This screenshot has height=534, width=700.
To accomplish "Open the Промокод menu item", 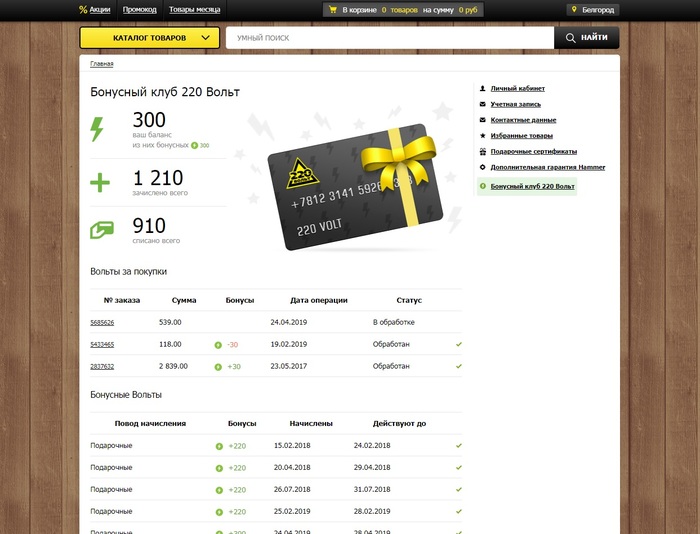I will pyautogui.click(x=139, y=9).
